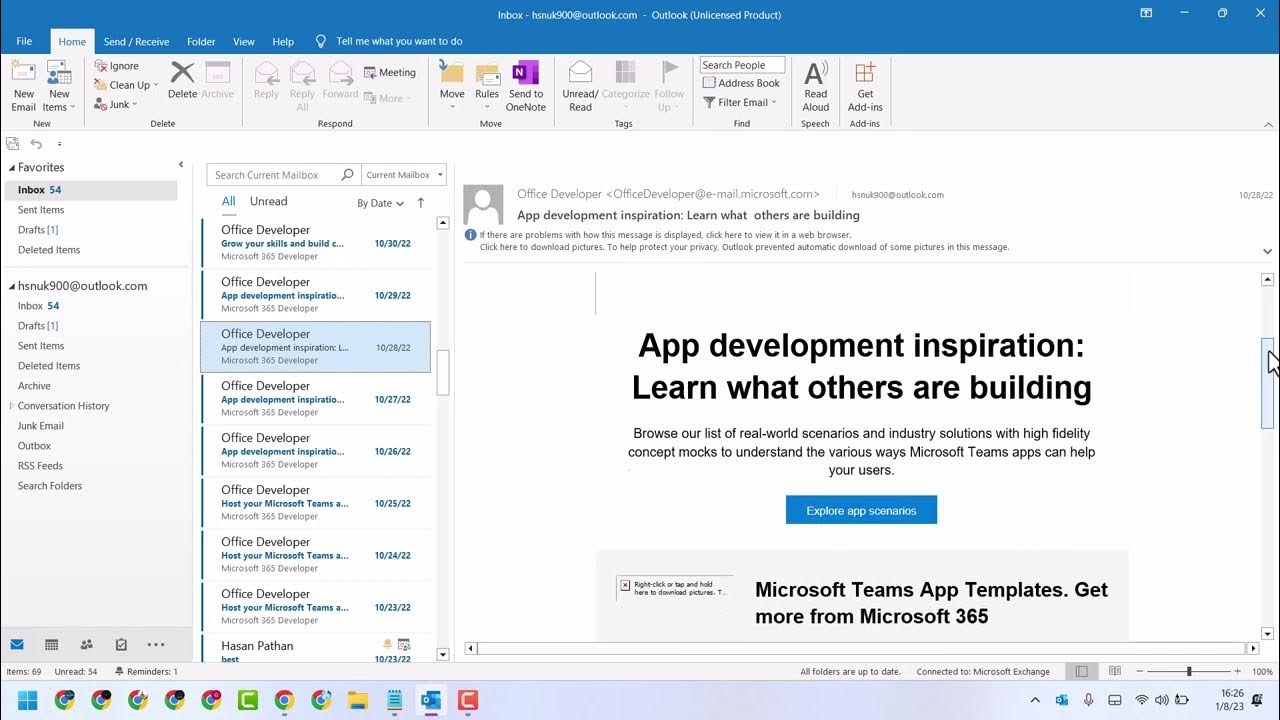Mark message Unread/Read
1280x720 pixels.
point(580,85)
